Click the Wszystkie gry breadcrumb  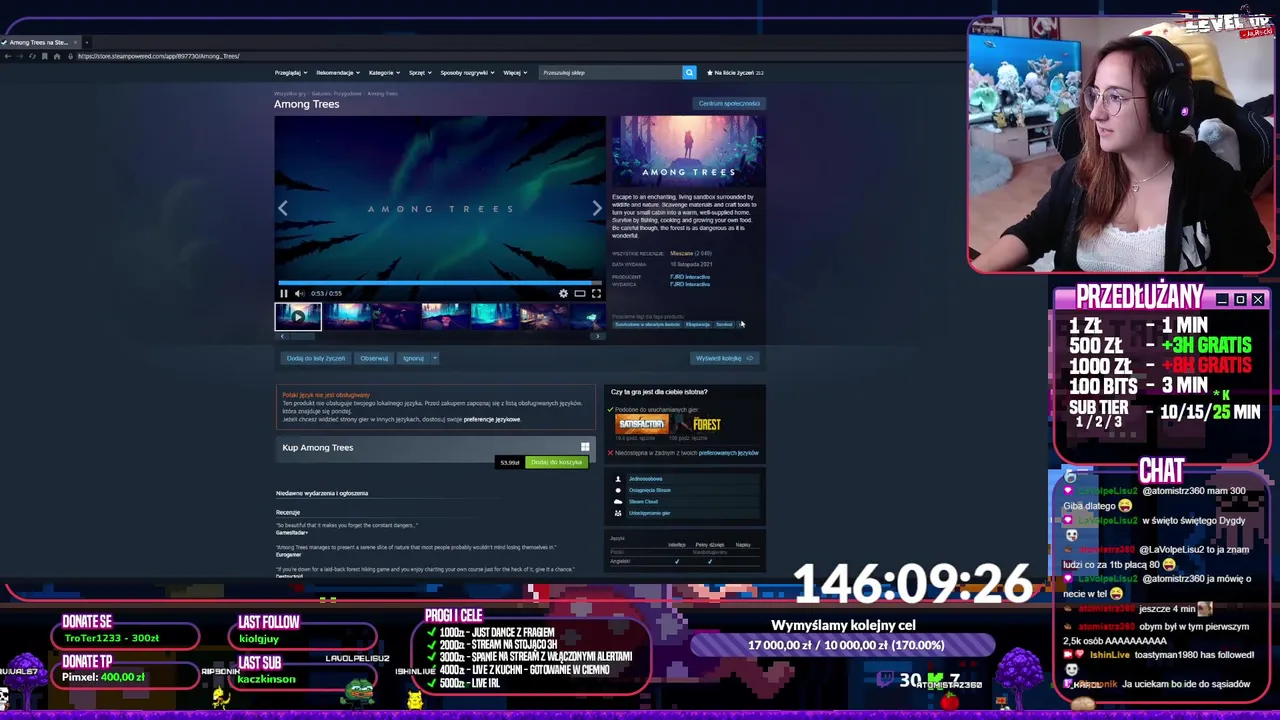290,93
